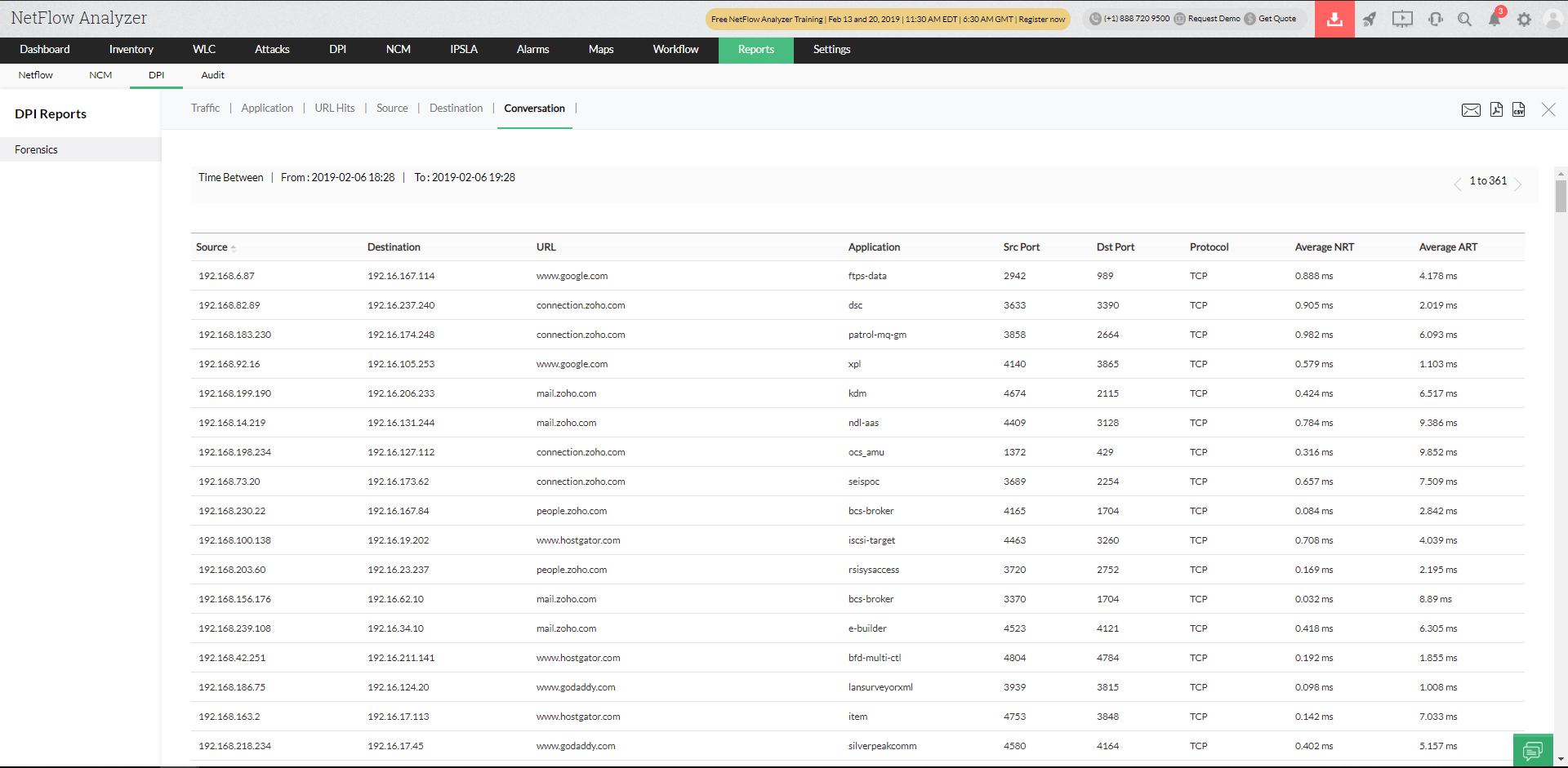This screenshot has height=768, width=1568.
Task: Go to next page arrow
Action: [1518, 184]
